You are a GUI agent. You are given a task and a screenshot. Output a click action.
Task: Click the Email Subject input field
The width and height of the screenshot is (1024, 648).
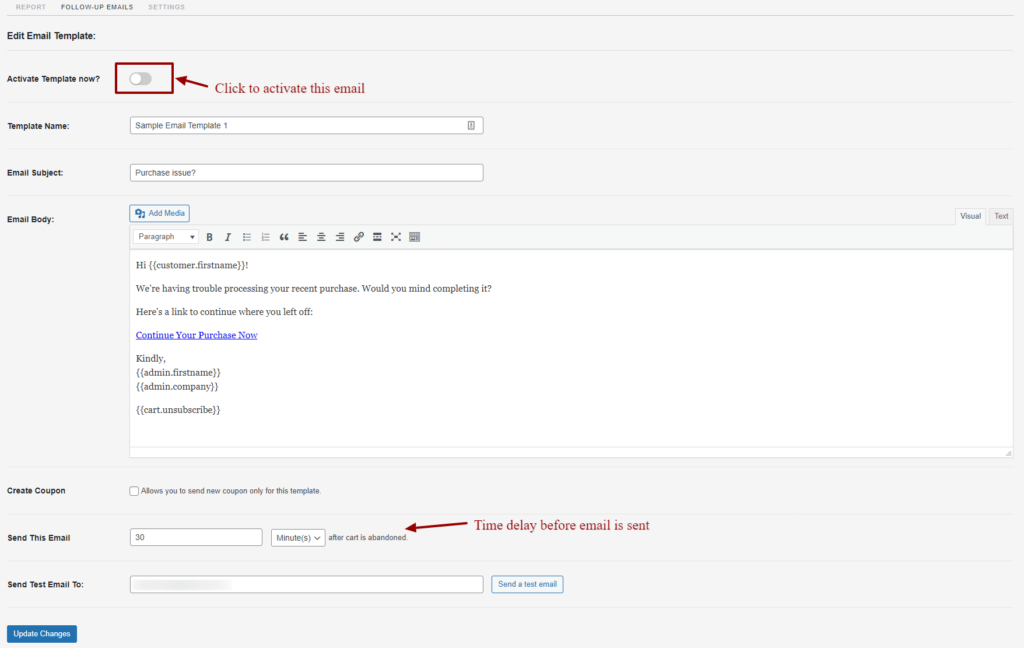click(x=306, y=173)
